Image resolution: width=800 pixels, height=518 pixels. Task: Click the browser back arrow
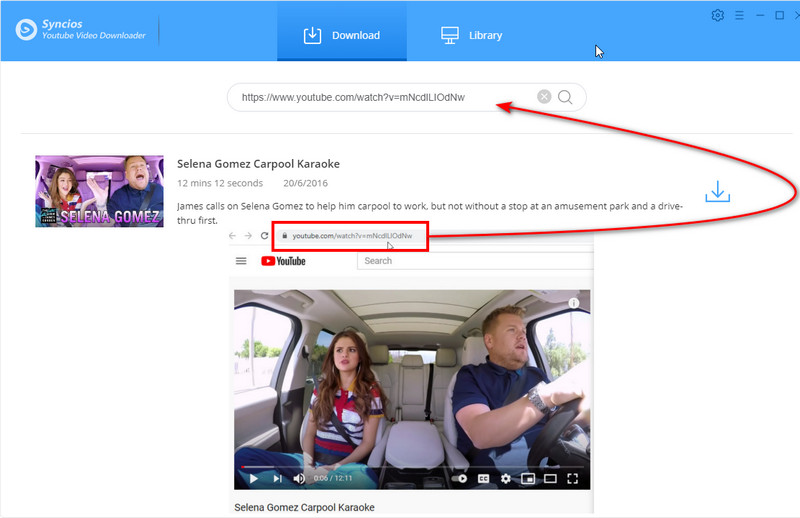[x=233, y=236]
